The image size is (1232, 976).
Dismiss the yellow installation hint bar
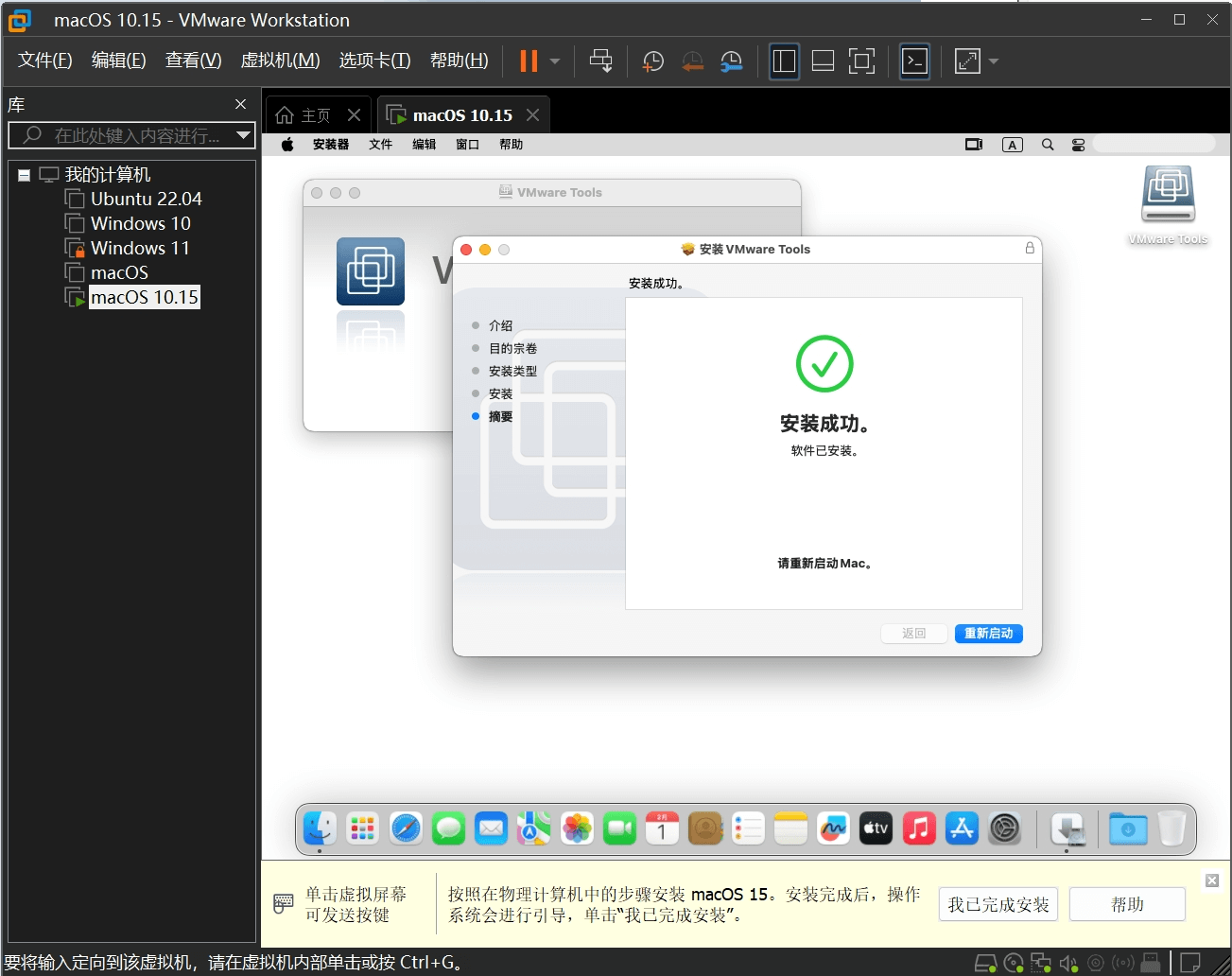(x=1212, y=880)
